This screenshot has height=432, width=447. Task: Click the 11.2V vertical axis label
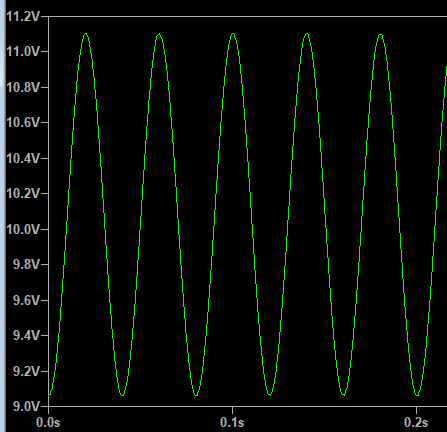tap(23, 16)
